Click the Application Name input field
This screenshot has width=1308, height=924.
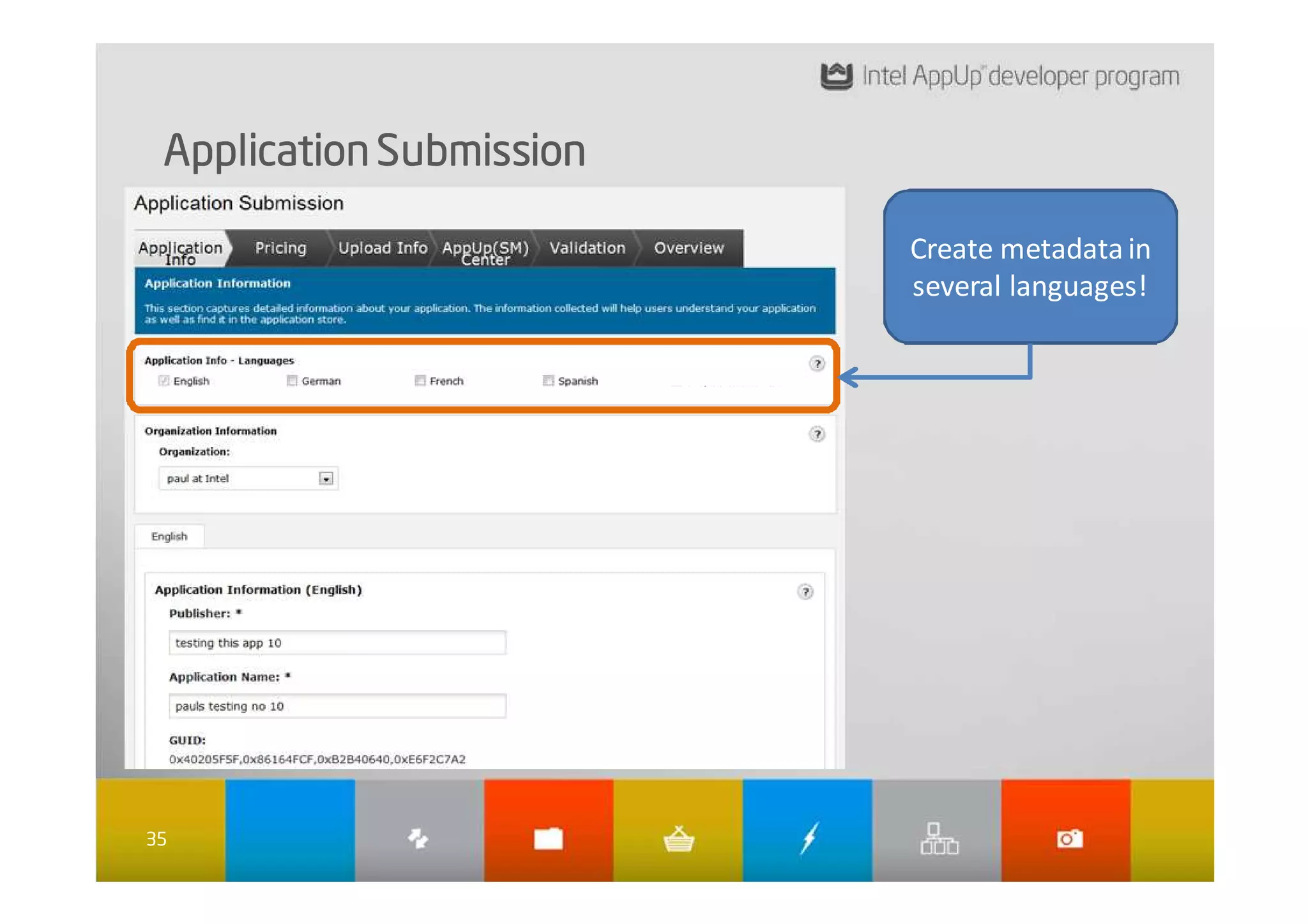pos(337,706)
